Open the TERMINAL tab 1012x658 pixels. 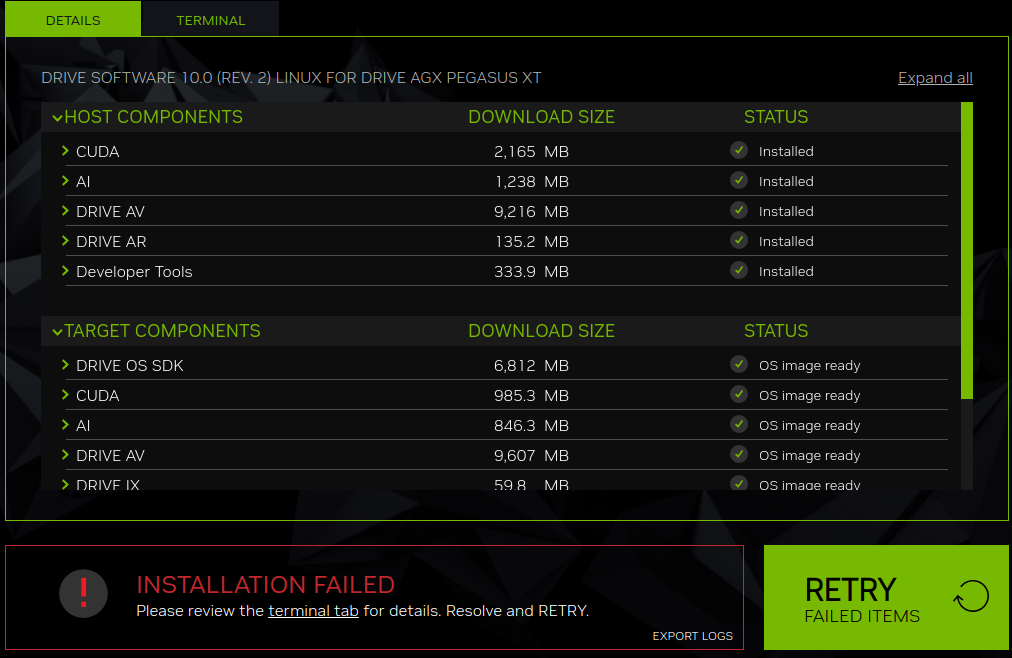point(210,19)
